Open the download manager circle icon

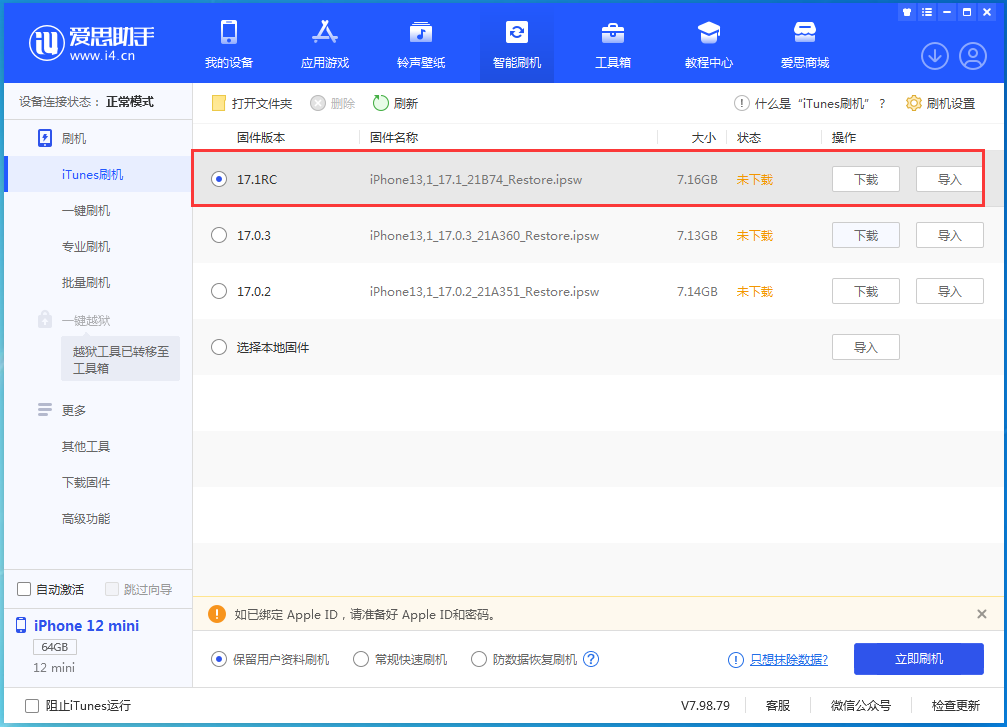[934, 57]
